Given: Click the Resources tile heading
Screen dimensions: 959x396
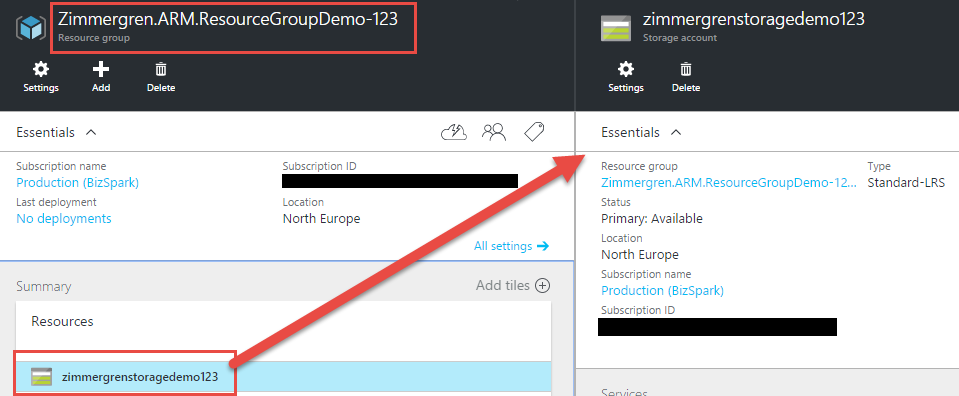Looking at the screenshot, I should tap(62, 321).
